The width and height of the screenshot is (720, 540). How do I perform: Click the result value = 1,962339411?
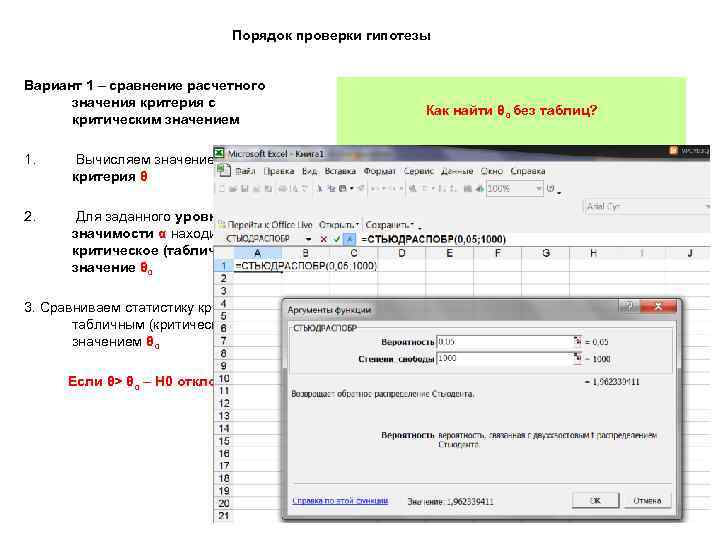click(x=612, y=382)
